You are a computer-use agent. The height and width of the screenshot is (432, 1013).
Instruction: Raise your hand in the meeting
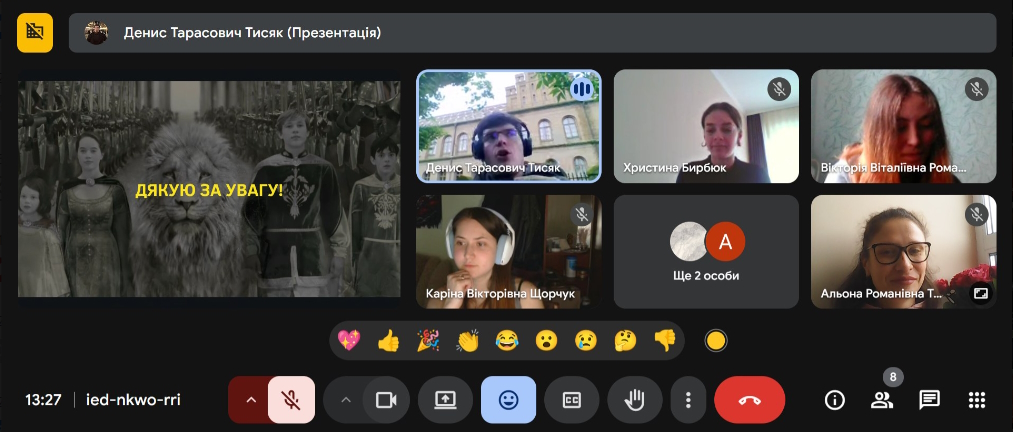click(x=634, y=400)
